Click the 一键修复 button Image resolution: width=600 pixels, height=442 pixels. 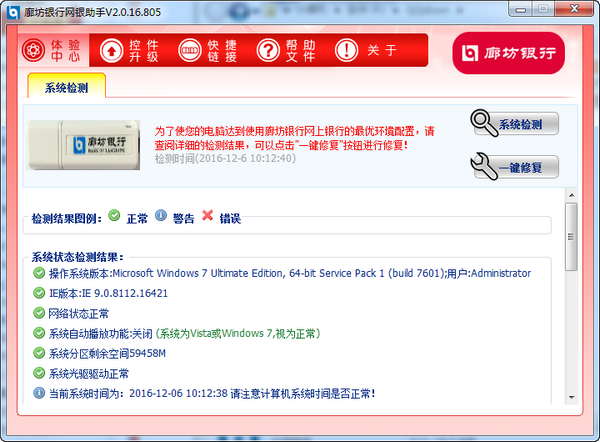pos(515,166)
